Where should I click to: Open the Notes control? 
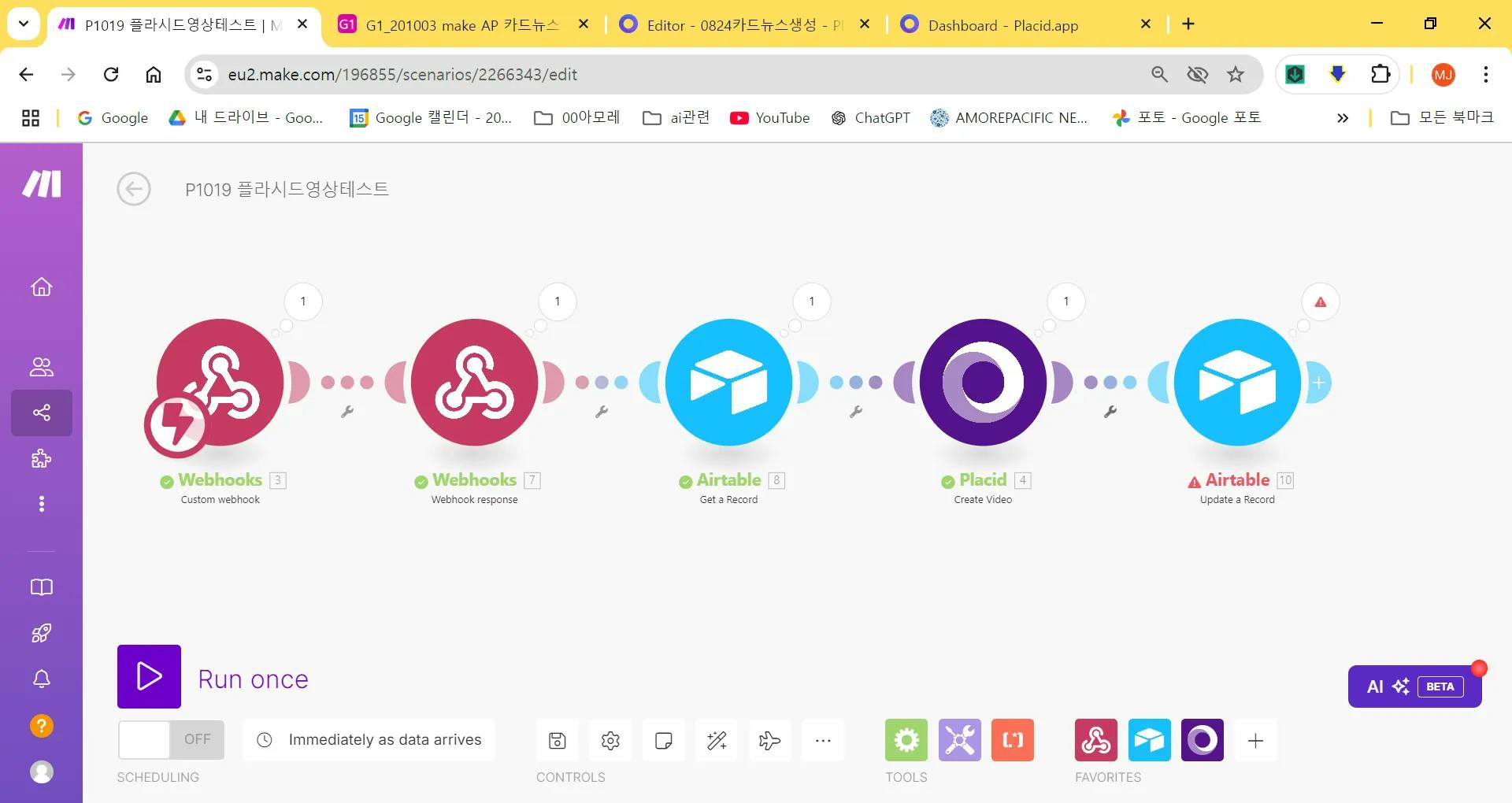(664, 740)
